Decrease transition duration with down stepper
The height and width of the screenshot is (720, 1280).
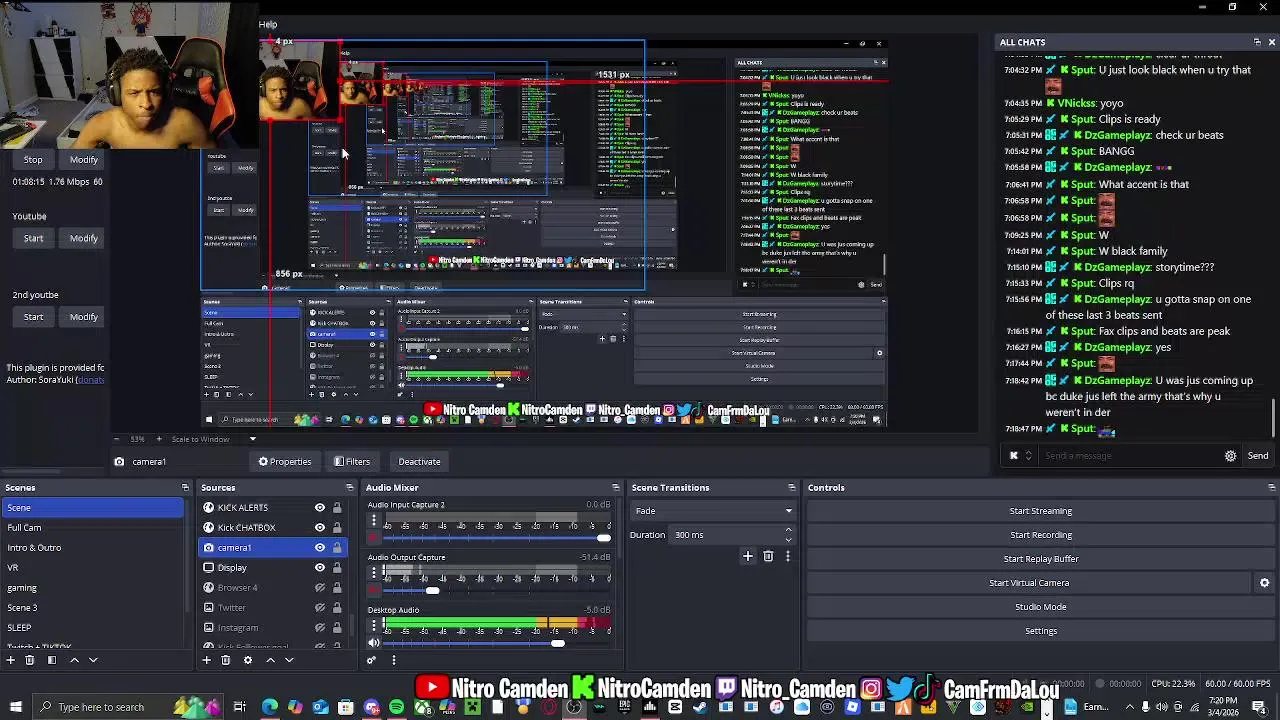click(x=789, y=539)
